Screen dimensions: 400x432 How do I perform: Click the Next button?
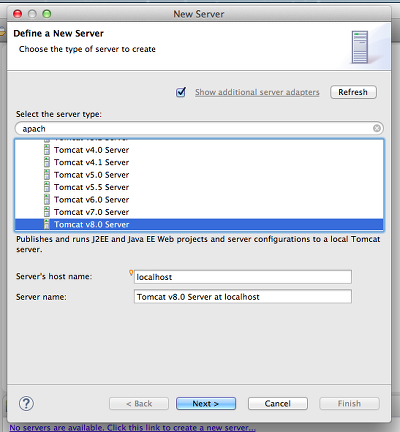click(206, 404)
